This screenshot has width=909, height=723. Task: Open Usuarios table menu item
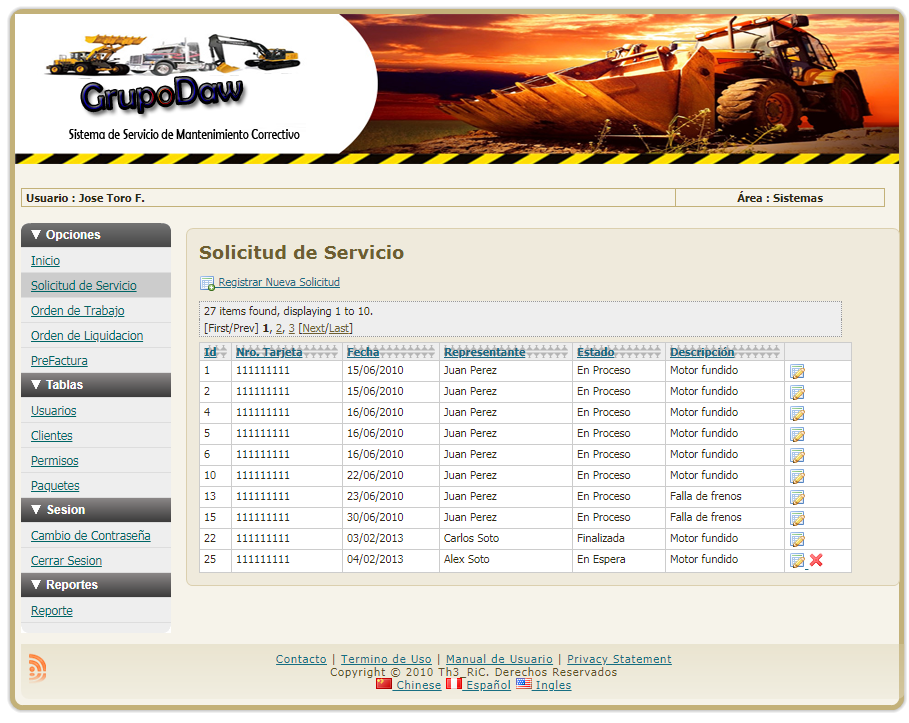(53, 410)
